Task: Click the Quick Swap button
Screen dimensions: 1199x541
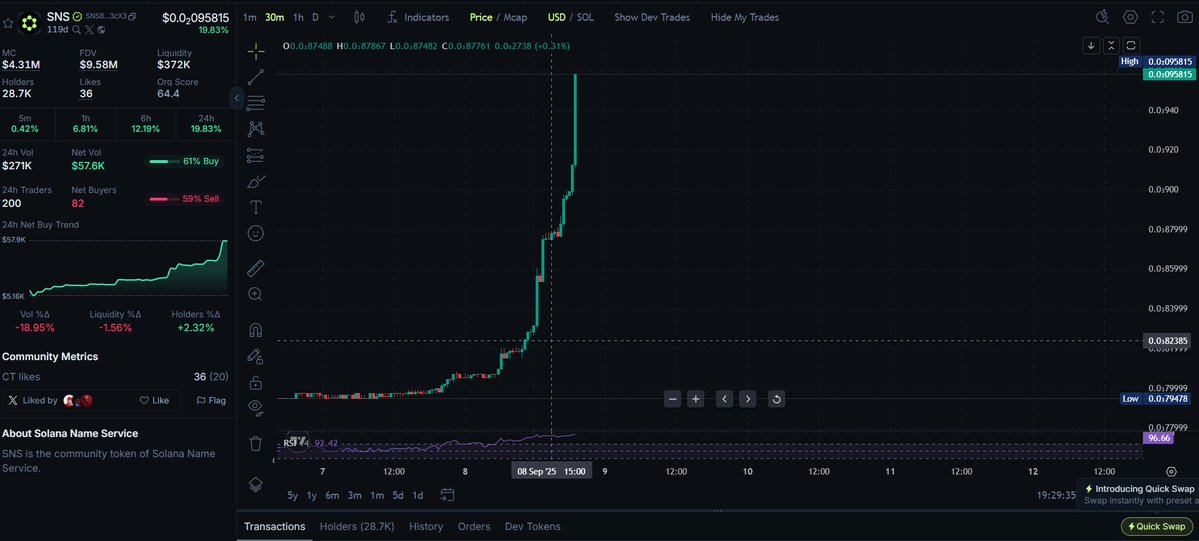Action: [1156, 526]
